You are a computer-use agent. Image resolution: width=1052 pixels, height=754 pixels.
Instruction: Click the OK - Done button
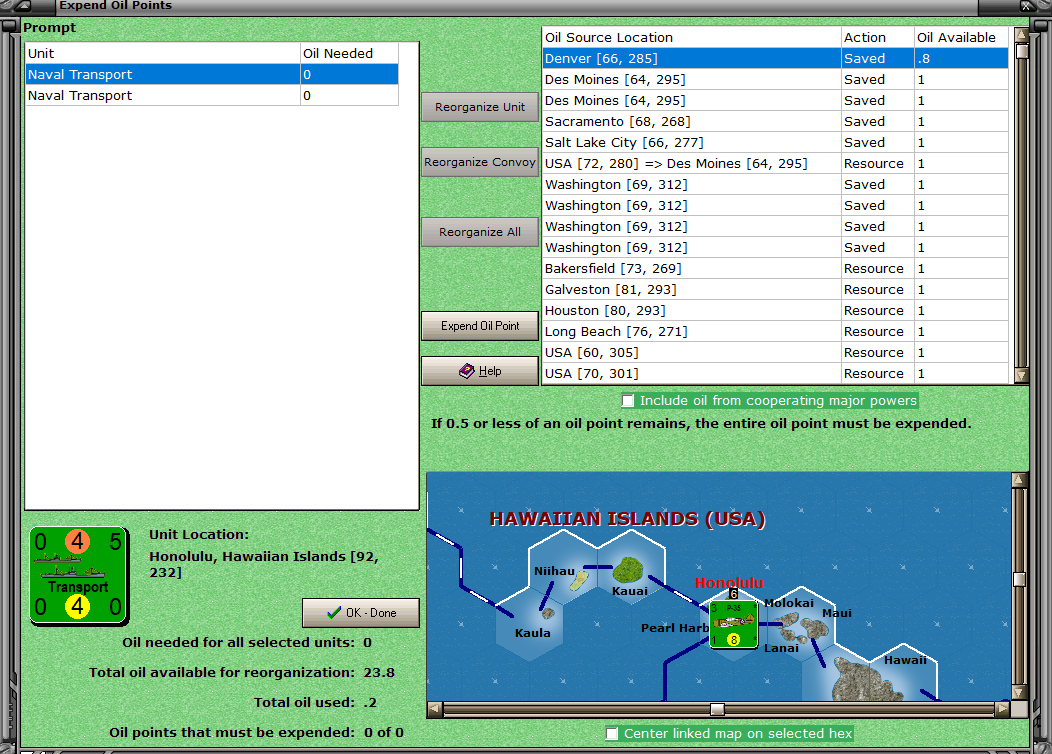tap(361, 613)
